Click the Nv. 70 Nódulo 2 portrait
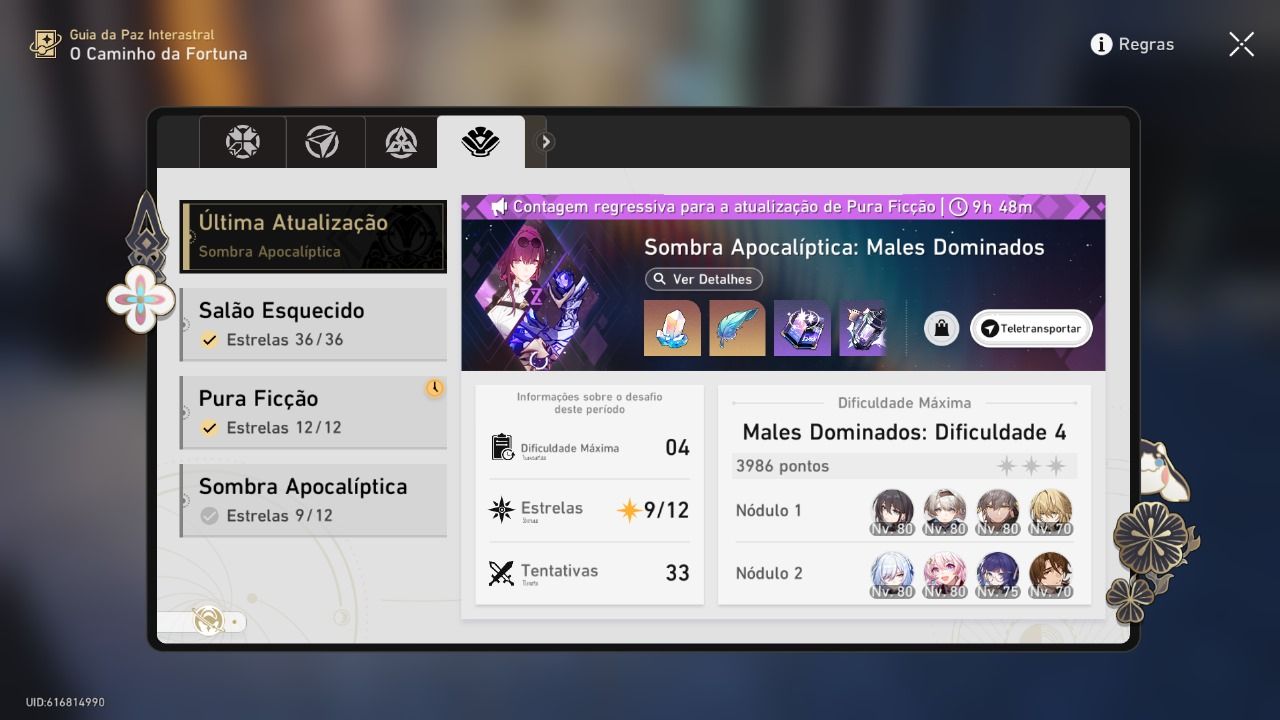This screenshot has height=720, width=1280. pos(1050,575)
